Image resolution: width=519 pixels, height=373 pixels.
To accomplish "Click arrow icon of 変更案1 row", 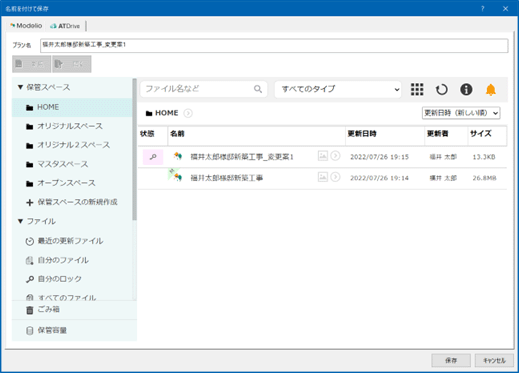I will click(x=335, y=156).
